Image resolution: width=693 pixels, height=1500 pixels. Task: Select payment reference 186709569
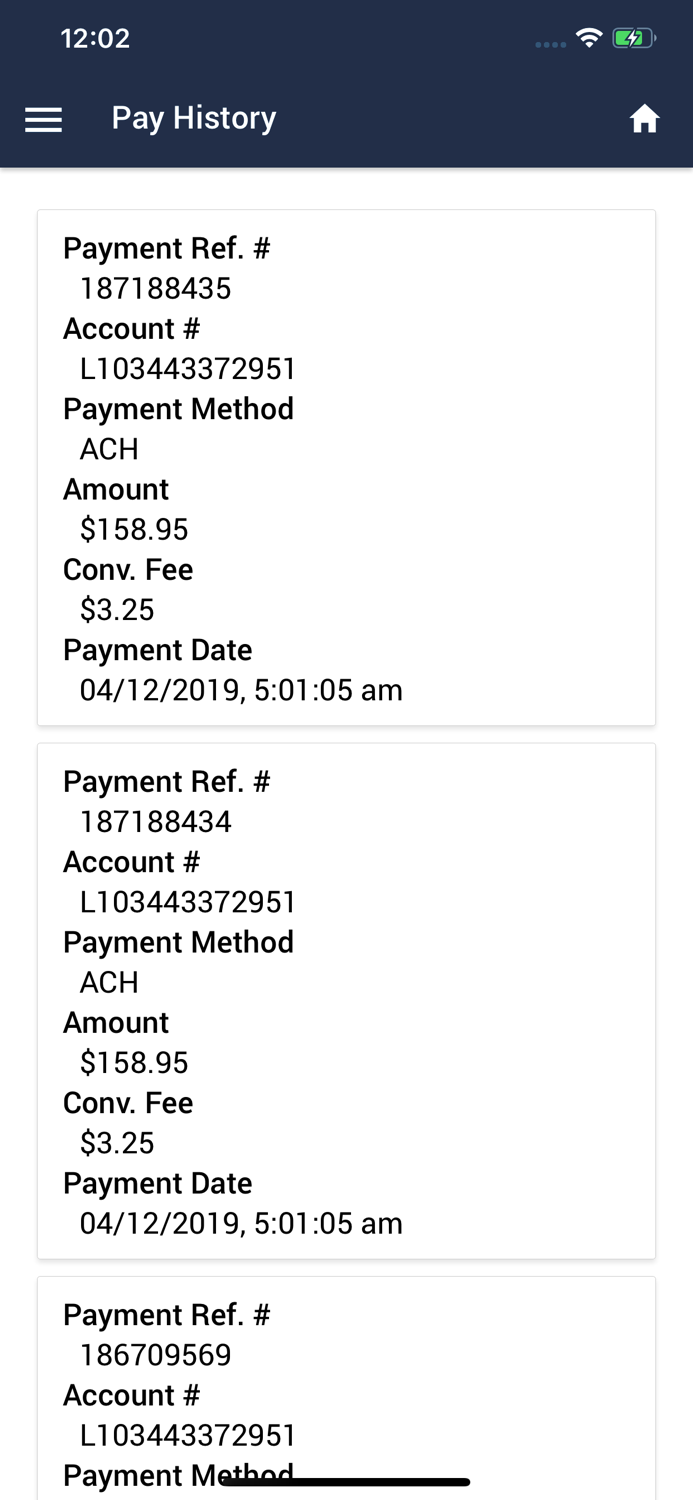[156, 1355]
